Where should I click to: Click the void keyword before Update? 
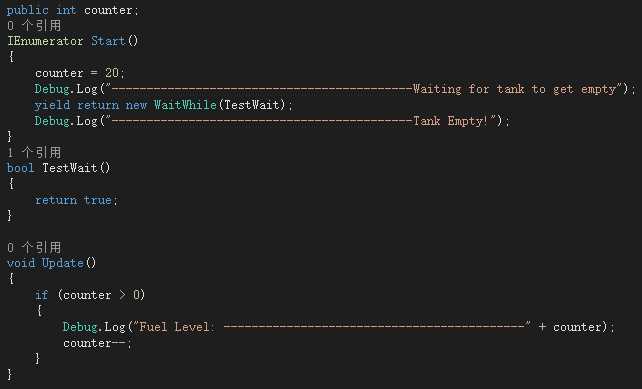click(21, 263)
